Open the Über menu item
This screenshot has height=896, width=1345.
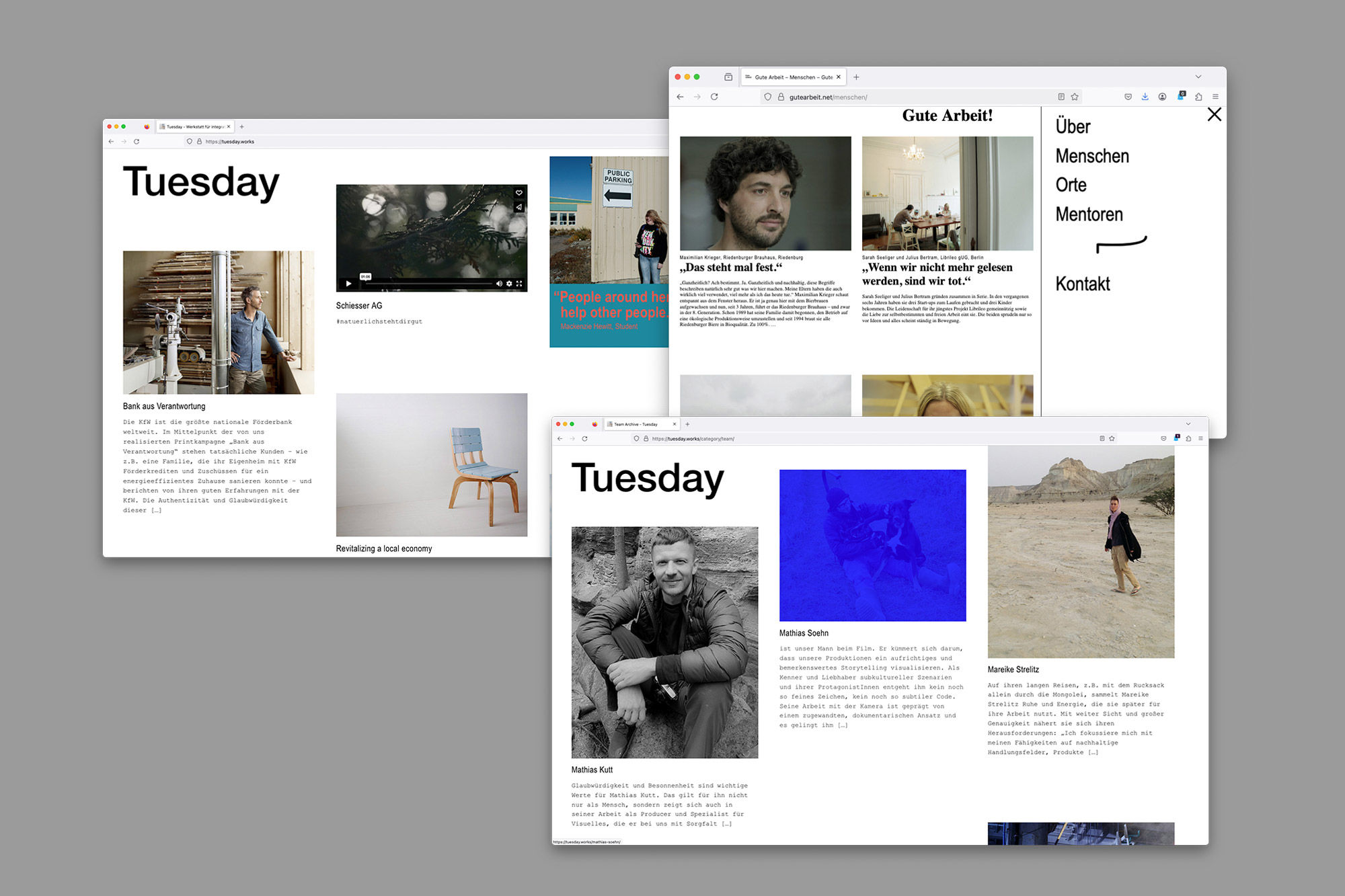coord(1073,126)
